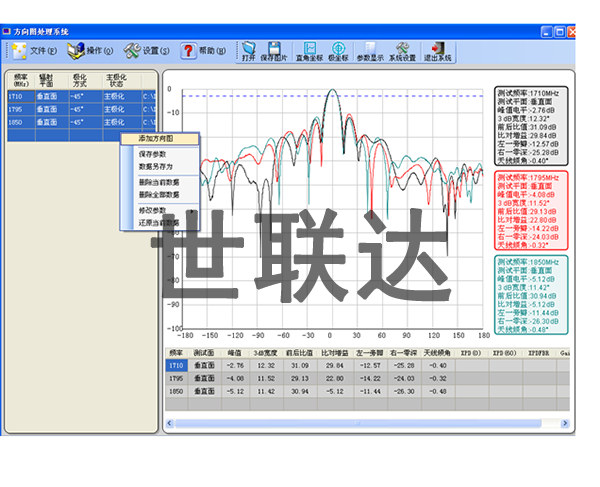600x487 pixels.
Task: Select the 1850 frequency row in the left list
Action: coord(82,122)
